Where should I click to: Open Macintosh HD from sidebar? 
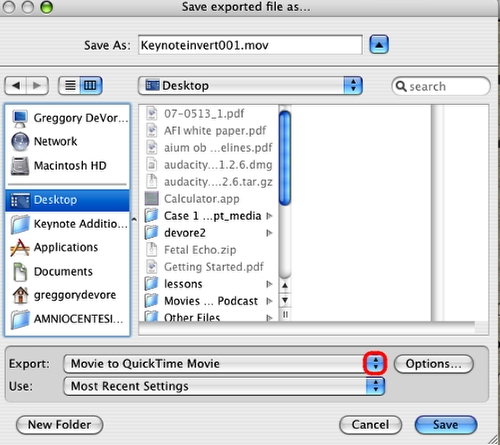coord(67,166)
